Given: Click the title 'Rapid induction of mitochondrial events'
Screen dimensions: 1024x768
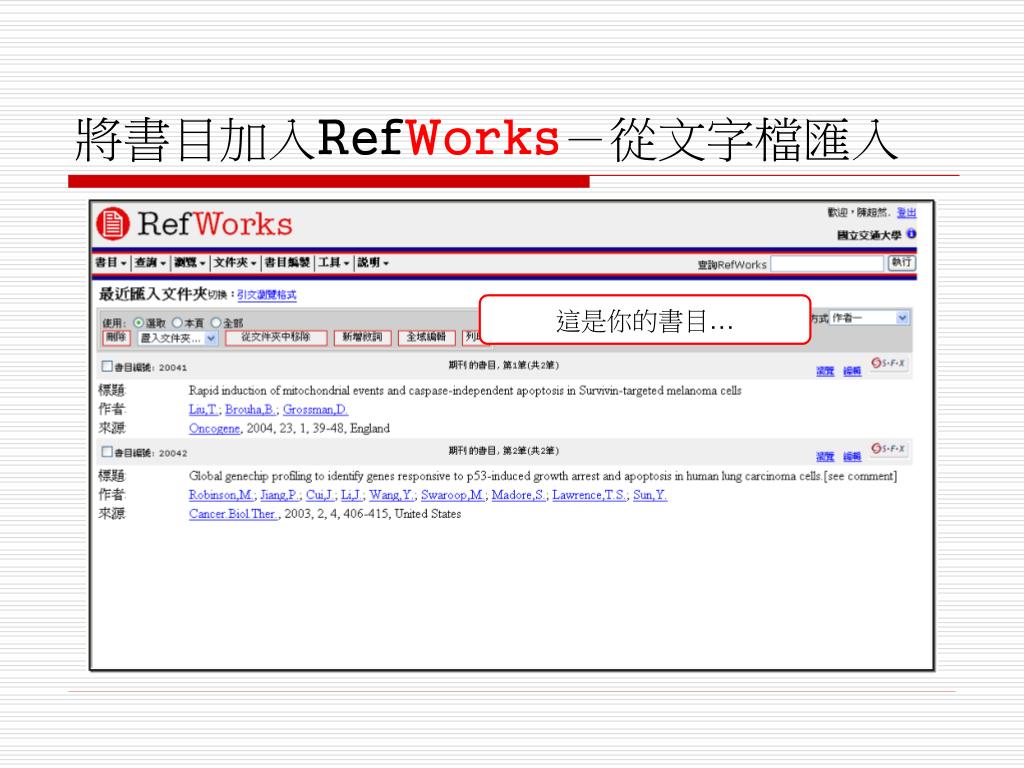Looking at the screenshot, I should coord(465,391).
